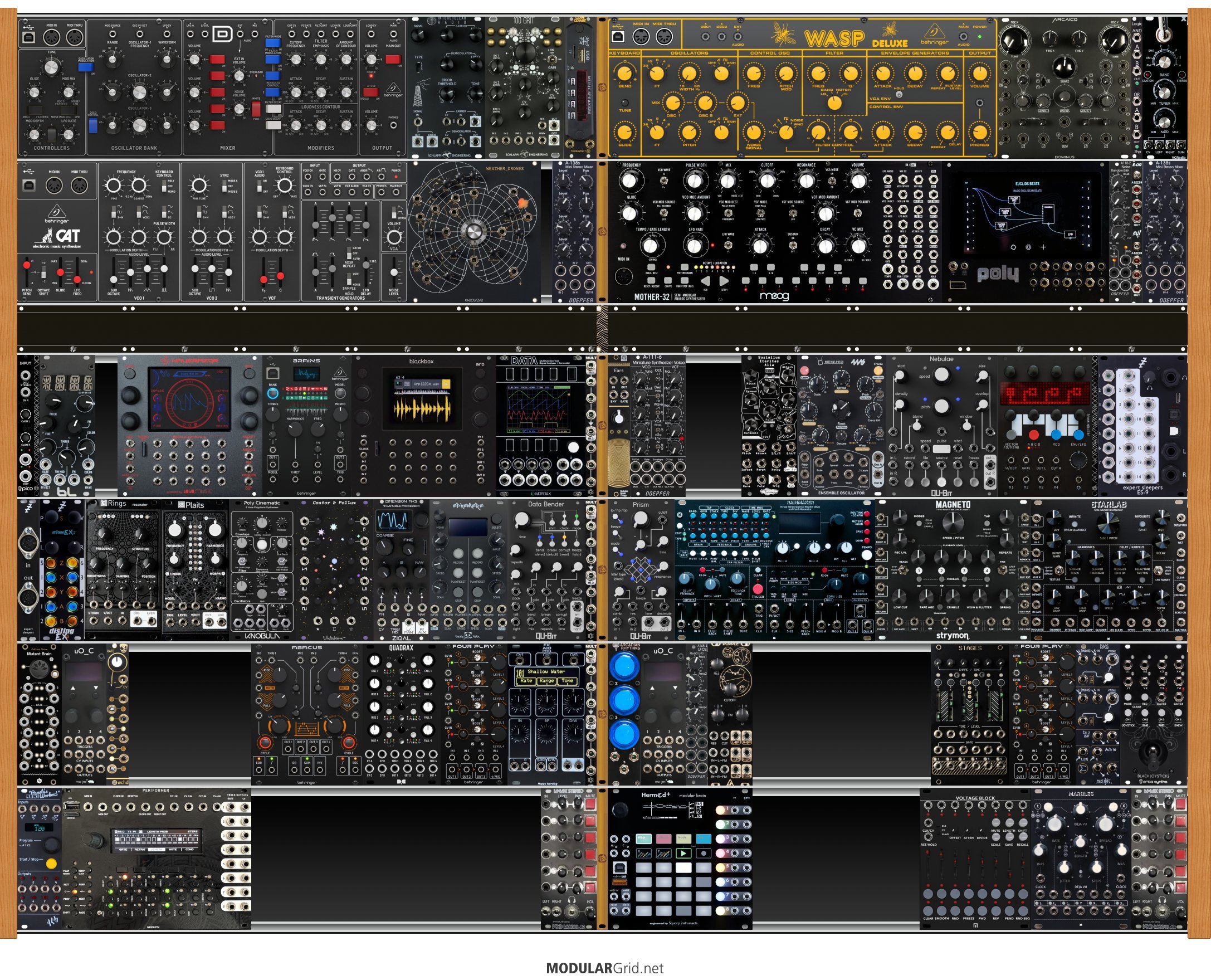Click the Qu-Bit logo on the Nebulae
Viewport: 1211px width, 980px height.
pos(941,493)
